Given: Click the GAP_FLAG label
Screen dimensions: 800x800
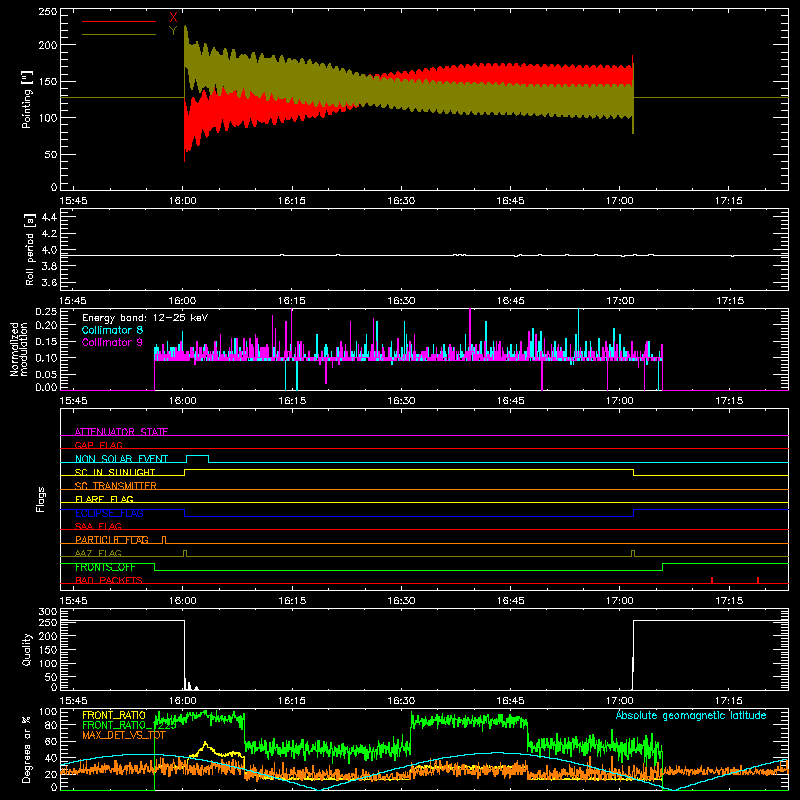Looking at the screenshot, I should (98, 445).
